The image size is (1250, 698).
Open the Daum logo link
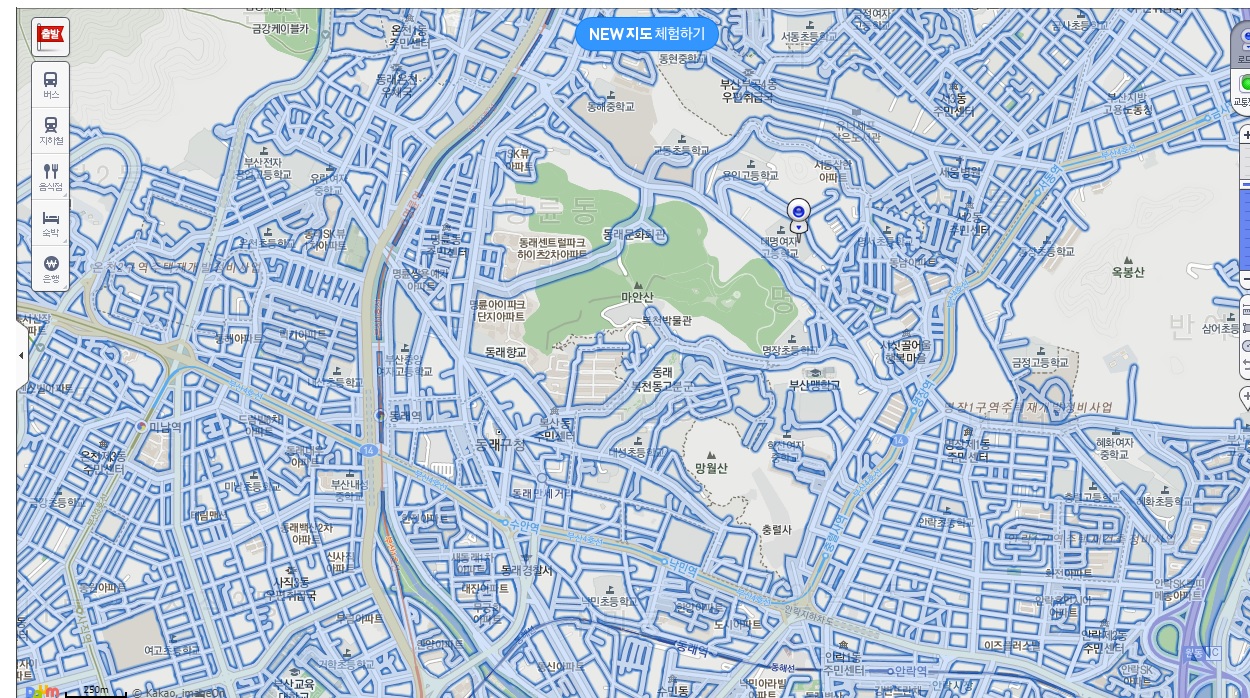coord(41,691)
